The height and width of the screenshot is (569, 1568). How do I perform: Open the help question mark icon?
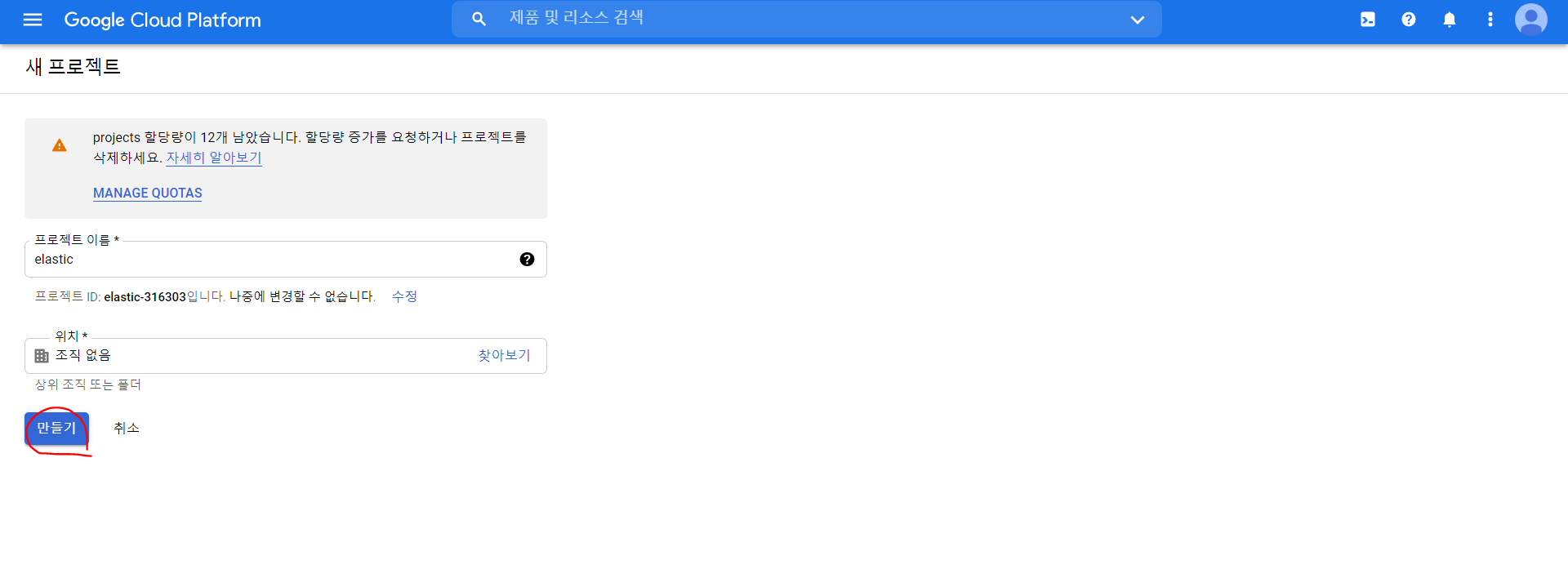(1409, 20)
